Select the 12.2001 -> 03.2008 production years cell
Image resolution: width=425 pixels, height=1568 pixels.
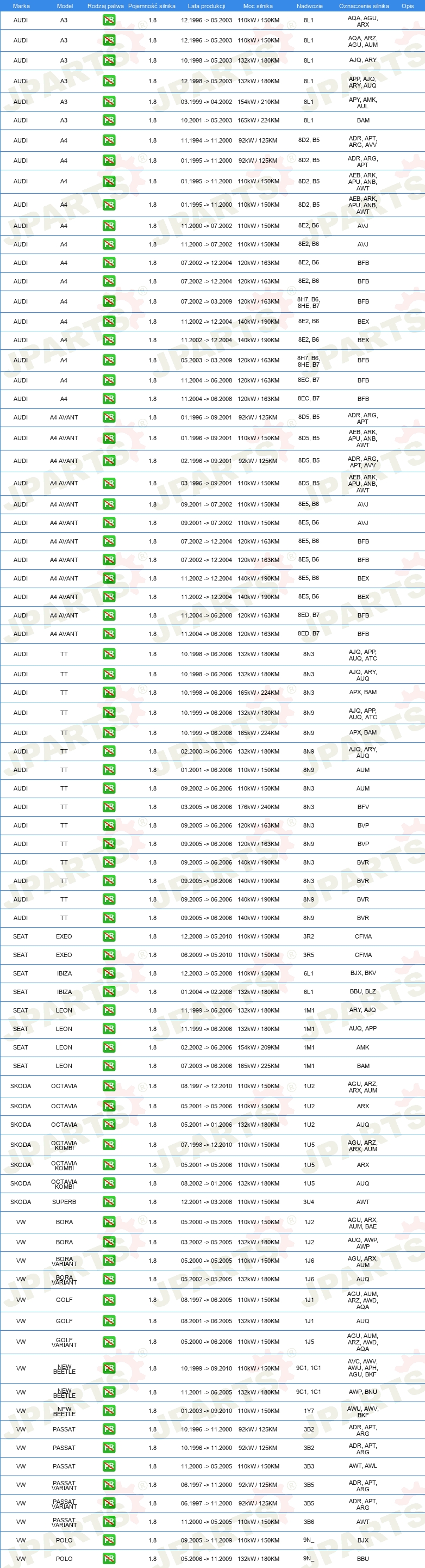pos(206,1201)
